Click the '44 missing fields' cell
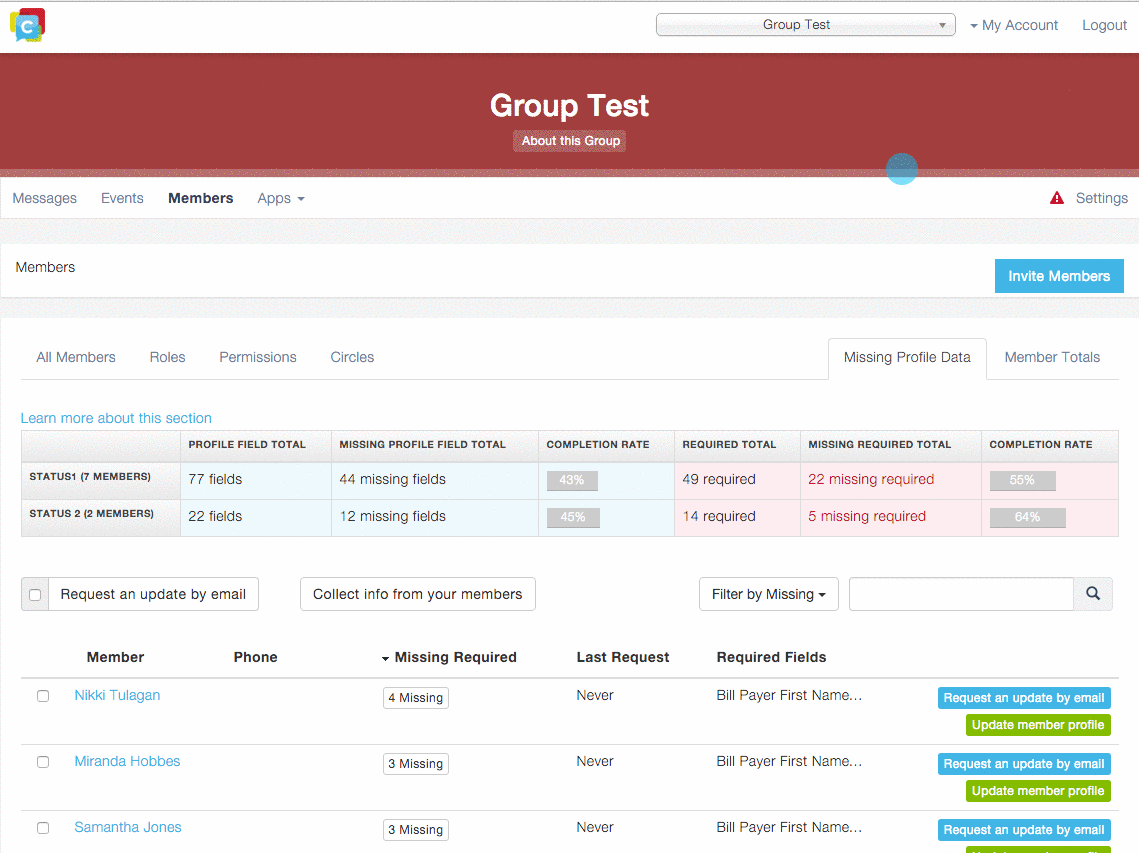1139x853 pixels. [434, 480]
